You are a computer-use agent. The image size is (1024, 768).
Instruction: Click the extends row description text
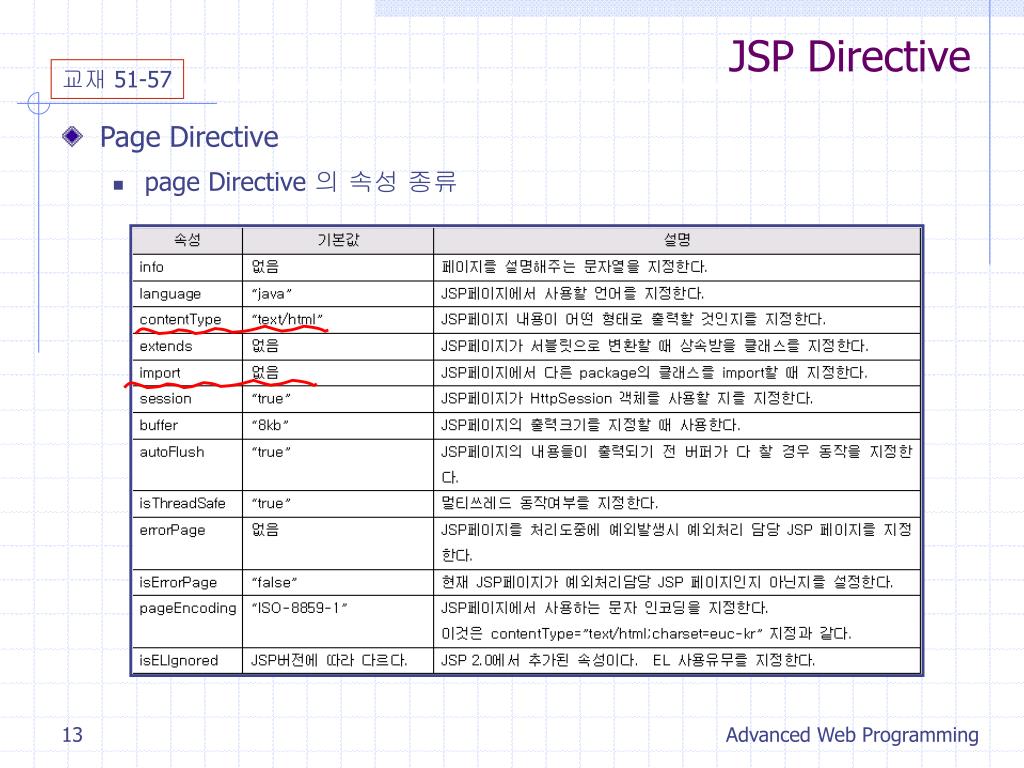pyautogui.click(x=654, y=345)
